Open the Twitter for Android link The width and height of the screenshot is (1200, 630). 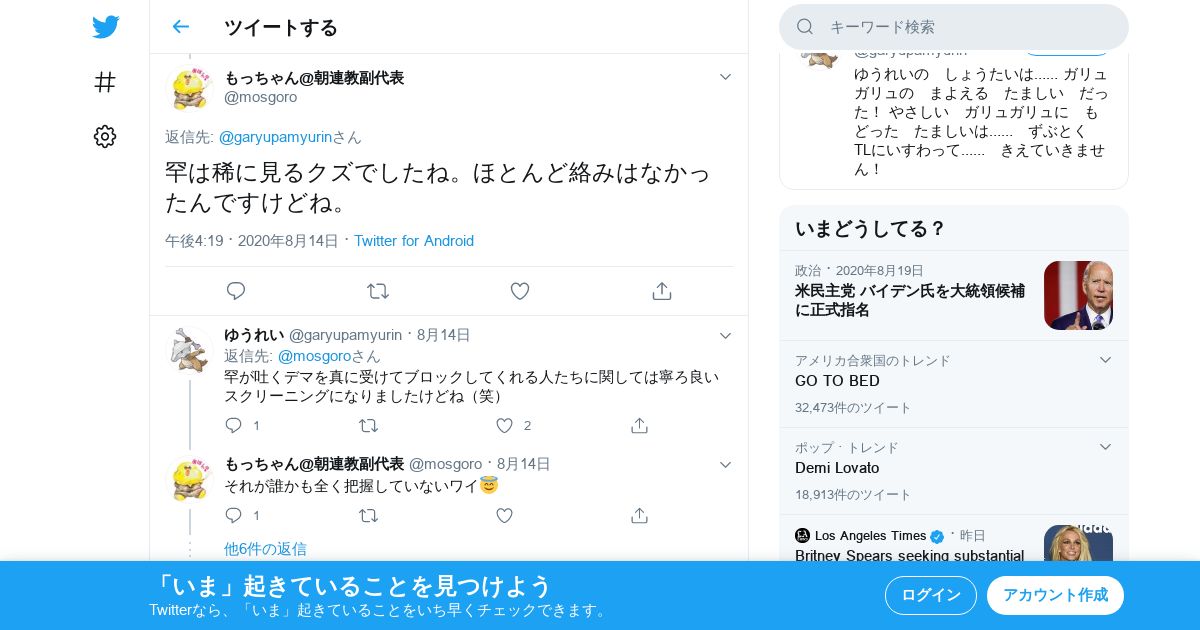(x=414, y=241)
